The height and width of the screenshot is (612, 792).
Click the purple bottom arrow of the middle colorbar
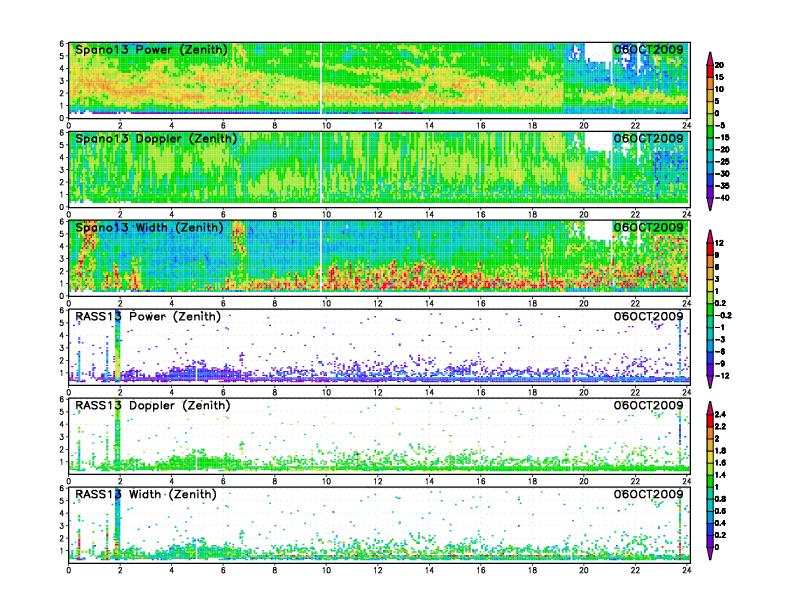[710, 382]
